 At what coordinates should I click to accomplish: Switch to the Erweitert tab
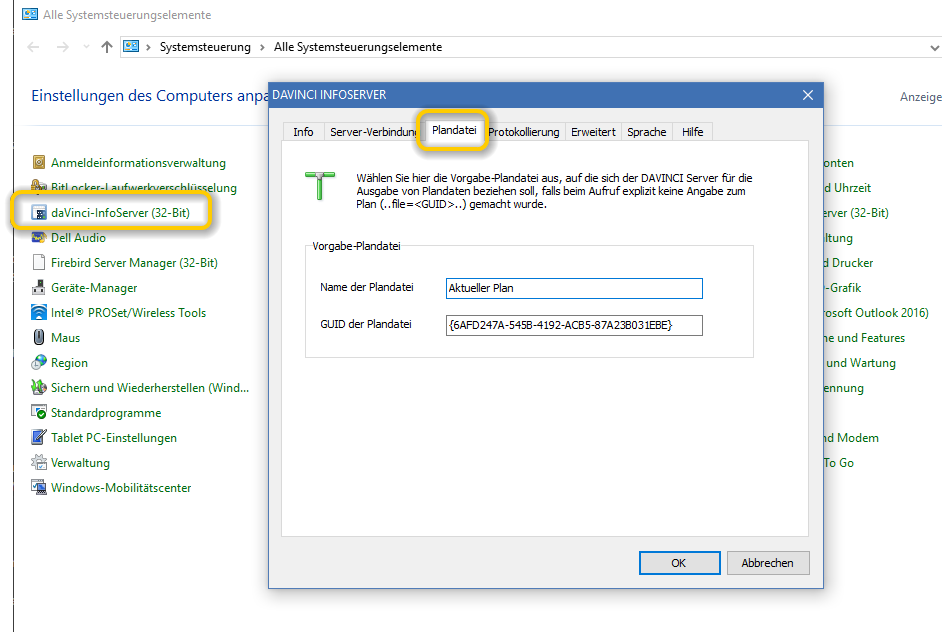point(593,132)
